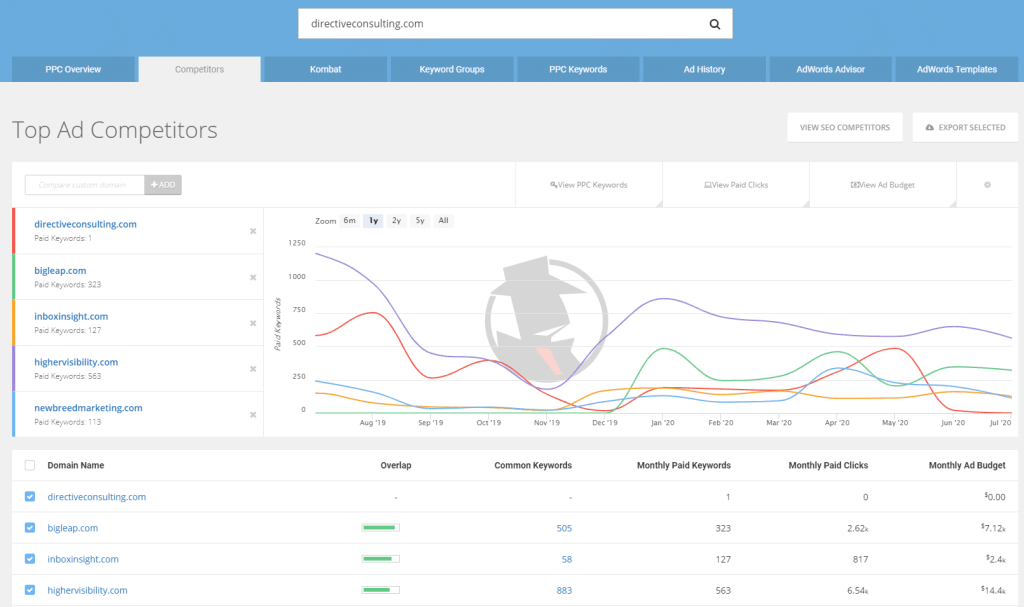Open inboxinsight.com in the chart legend
Image resolution: width=1024 pixels, height=607 pixels.
[x=71, y=316]
